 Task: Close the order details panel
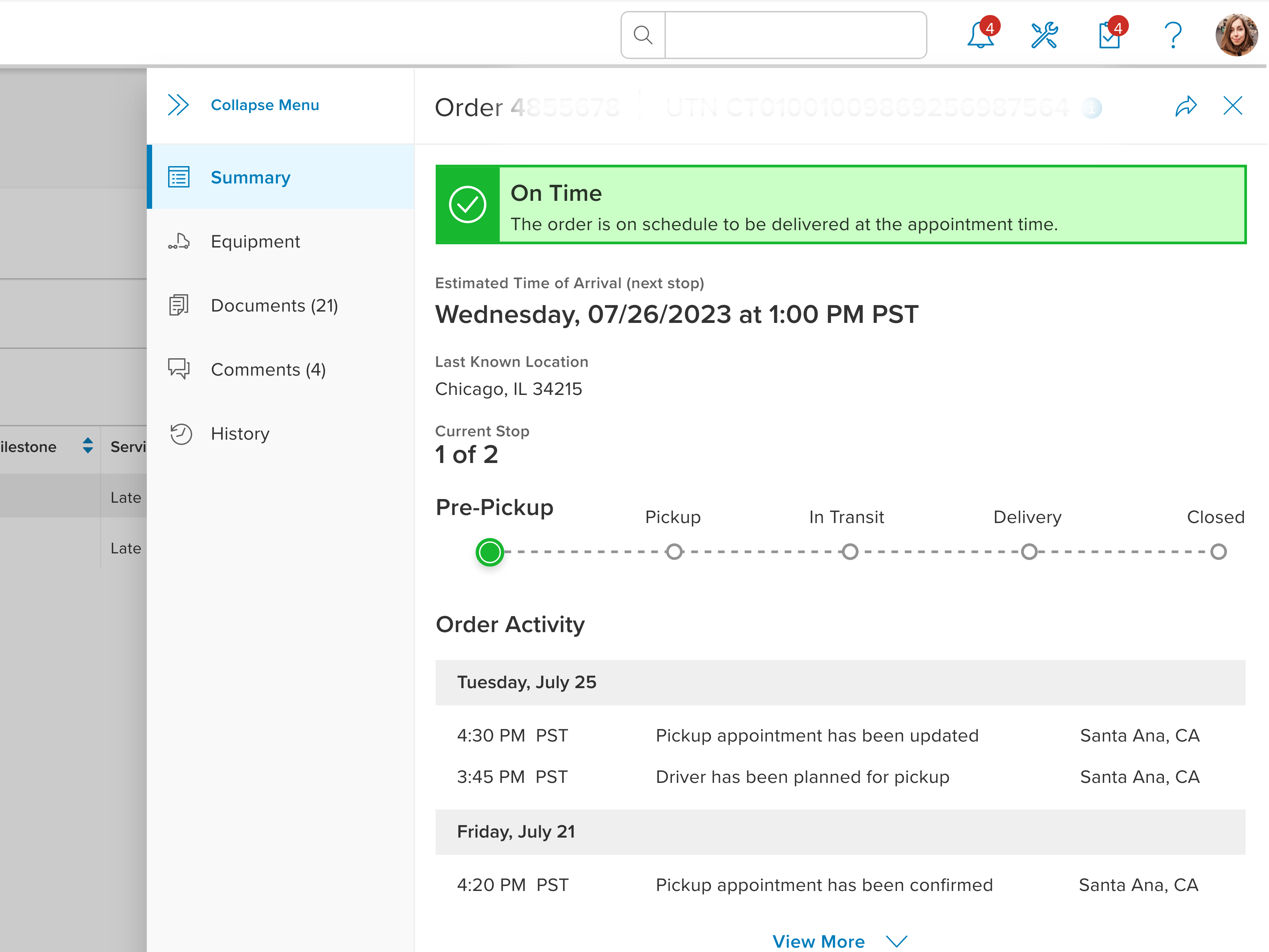tap(1232, 106)
